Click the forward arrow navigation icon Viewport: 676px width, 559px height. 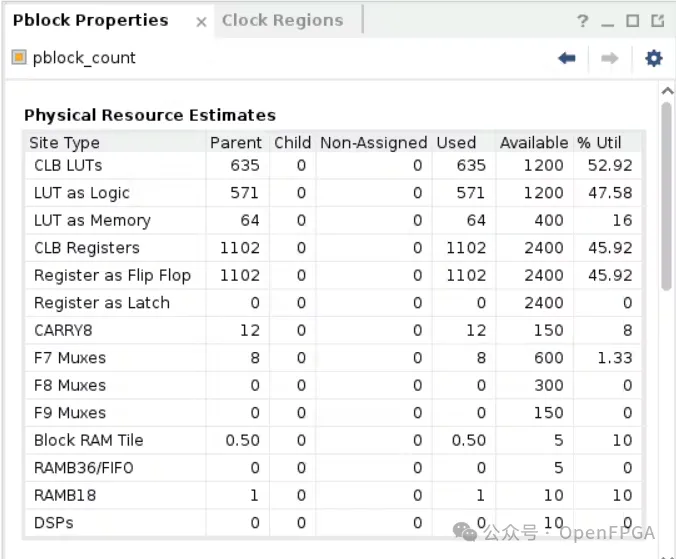point(609,59)
